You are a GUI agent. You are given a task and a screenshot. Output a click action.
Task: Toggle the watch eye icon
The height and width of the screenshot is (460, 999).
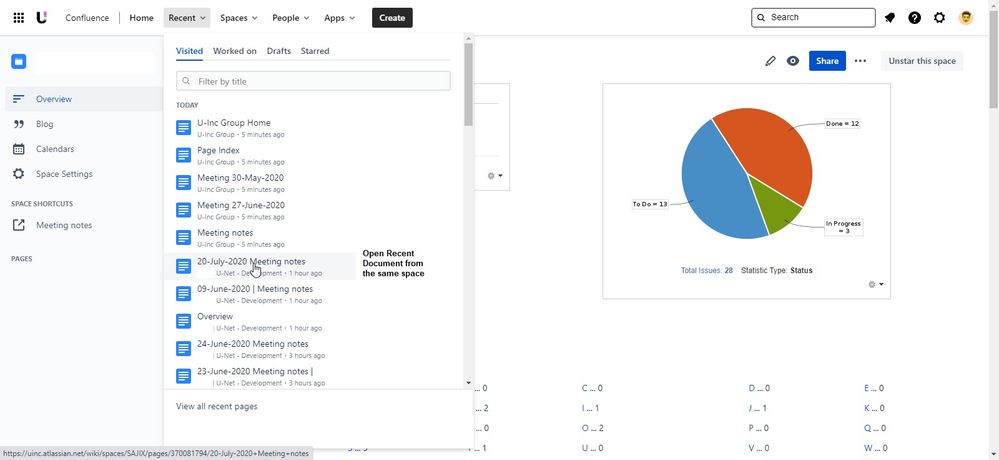tap(793, 61)
